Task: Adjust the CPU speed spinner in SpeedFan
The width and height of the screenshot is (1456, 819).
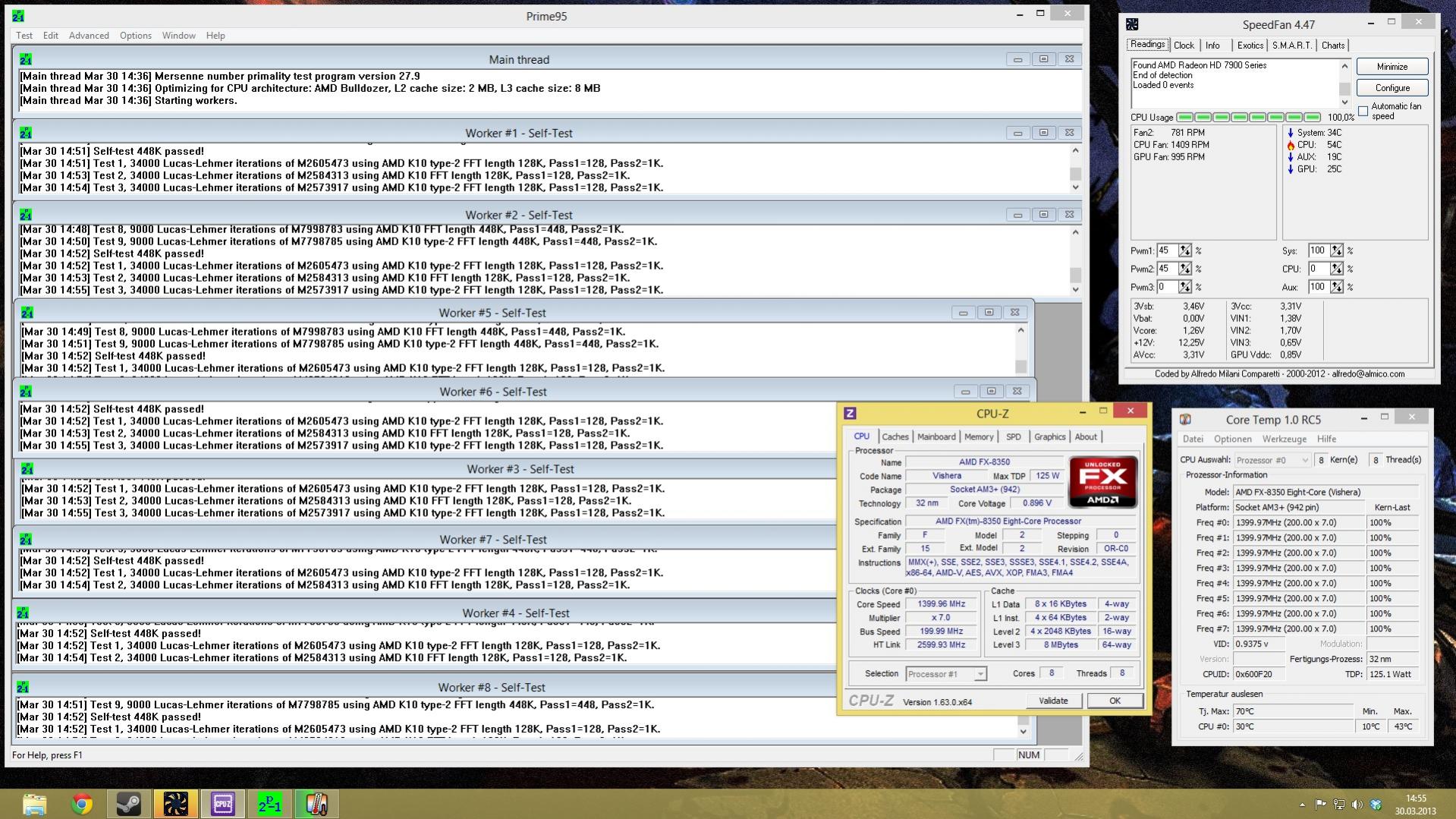Action: coord(1337,269)
